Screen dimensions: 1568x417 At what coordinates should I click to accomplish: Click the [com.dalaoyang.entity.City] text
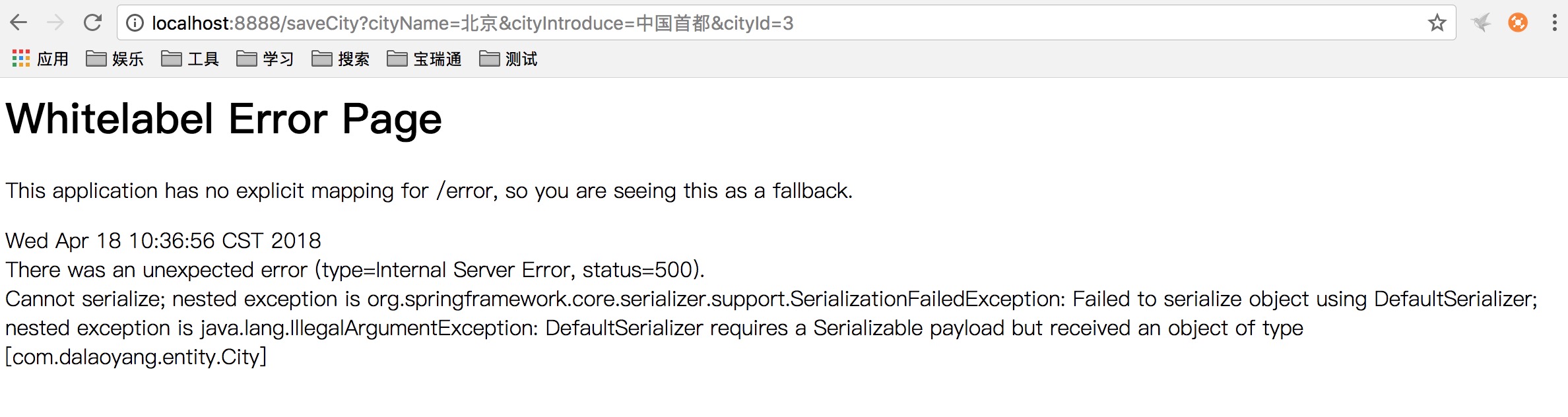click(x=136, y=357)
